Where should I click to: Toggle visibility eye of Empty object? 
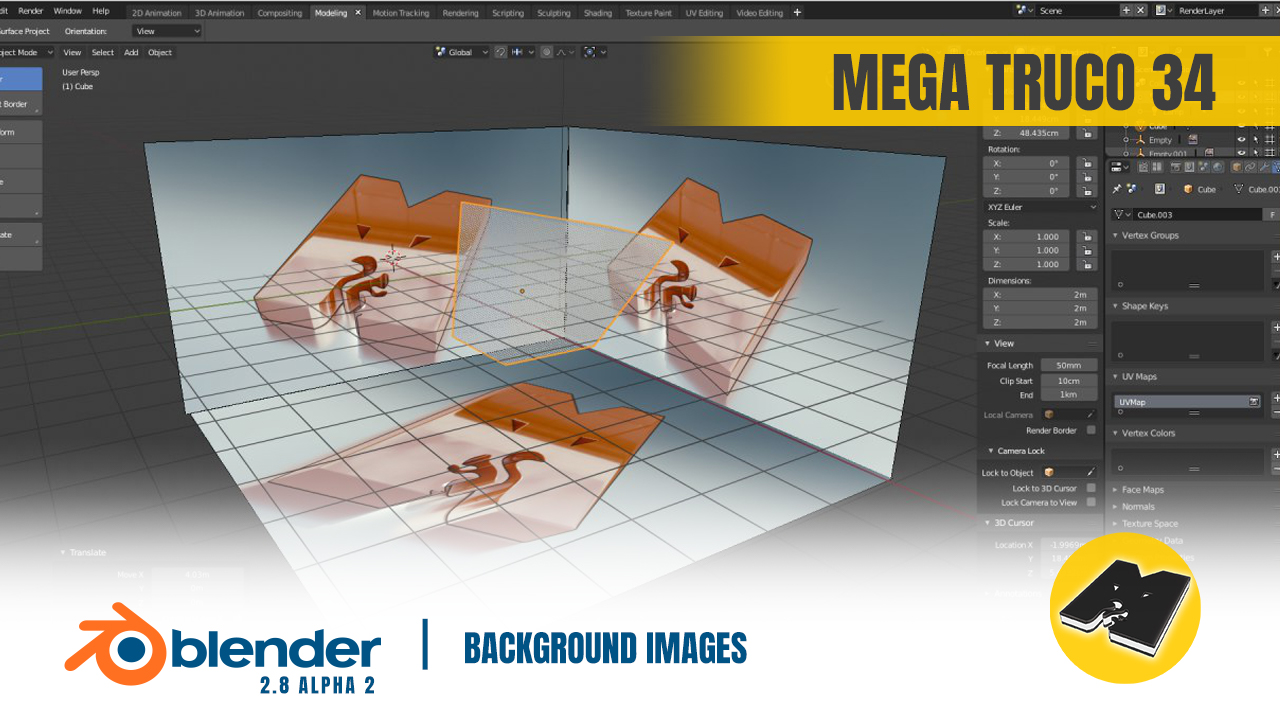(x=1241, y=140)
